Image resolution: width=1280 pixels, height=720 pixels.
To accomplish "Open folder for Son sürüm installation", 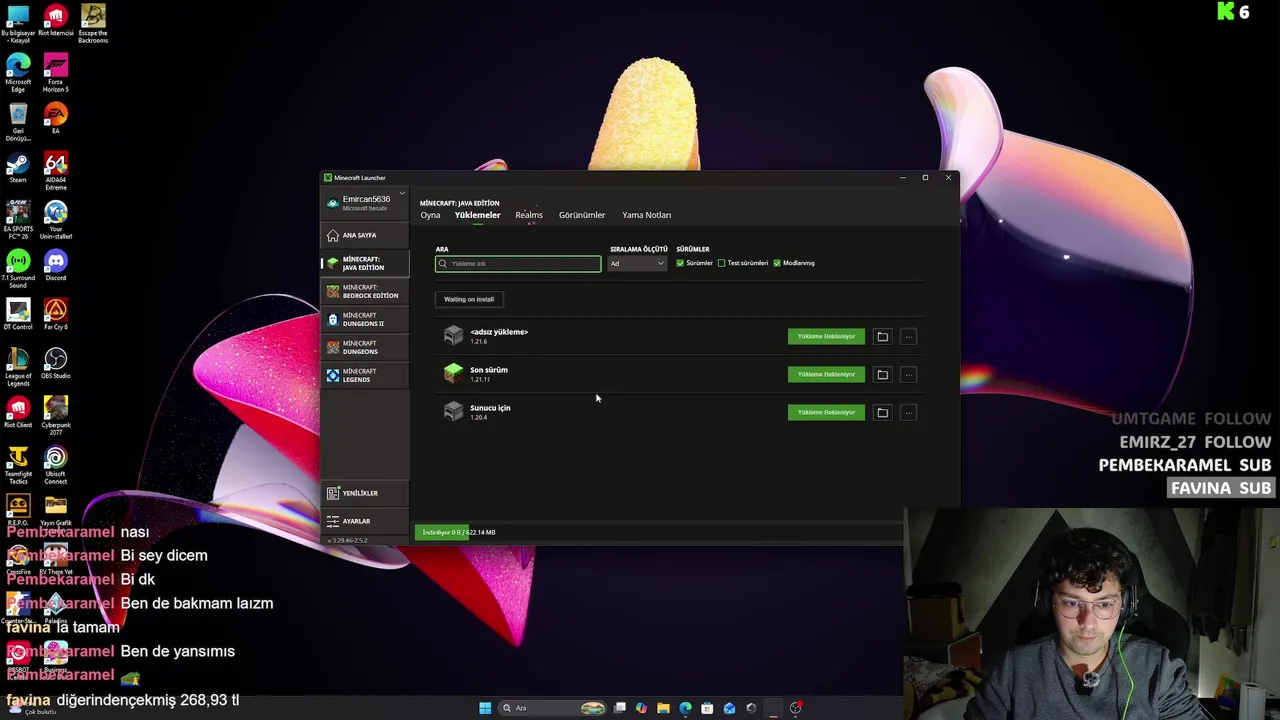I will 882,375.
